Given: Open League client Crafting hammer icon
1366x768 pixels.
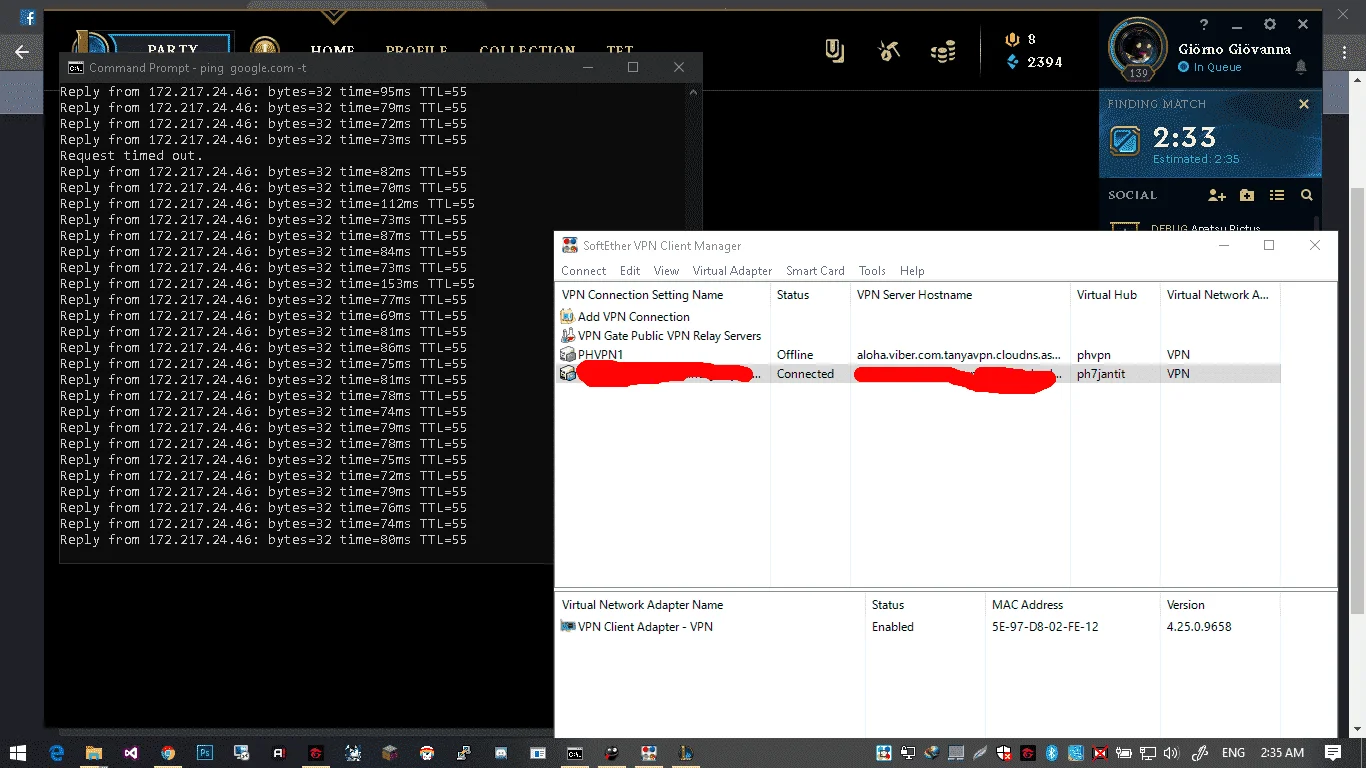Looking at the screenshot, I should tap(889, 50).
